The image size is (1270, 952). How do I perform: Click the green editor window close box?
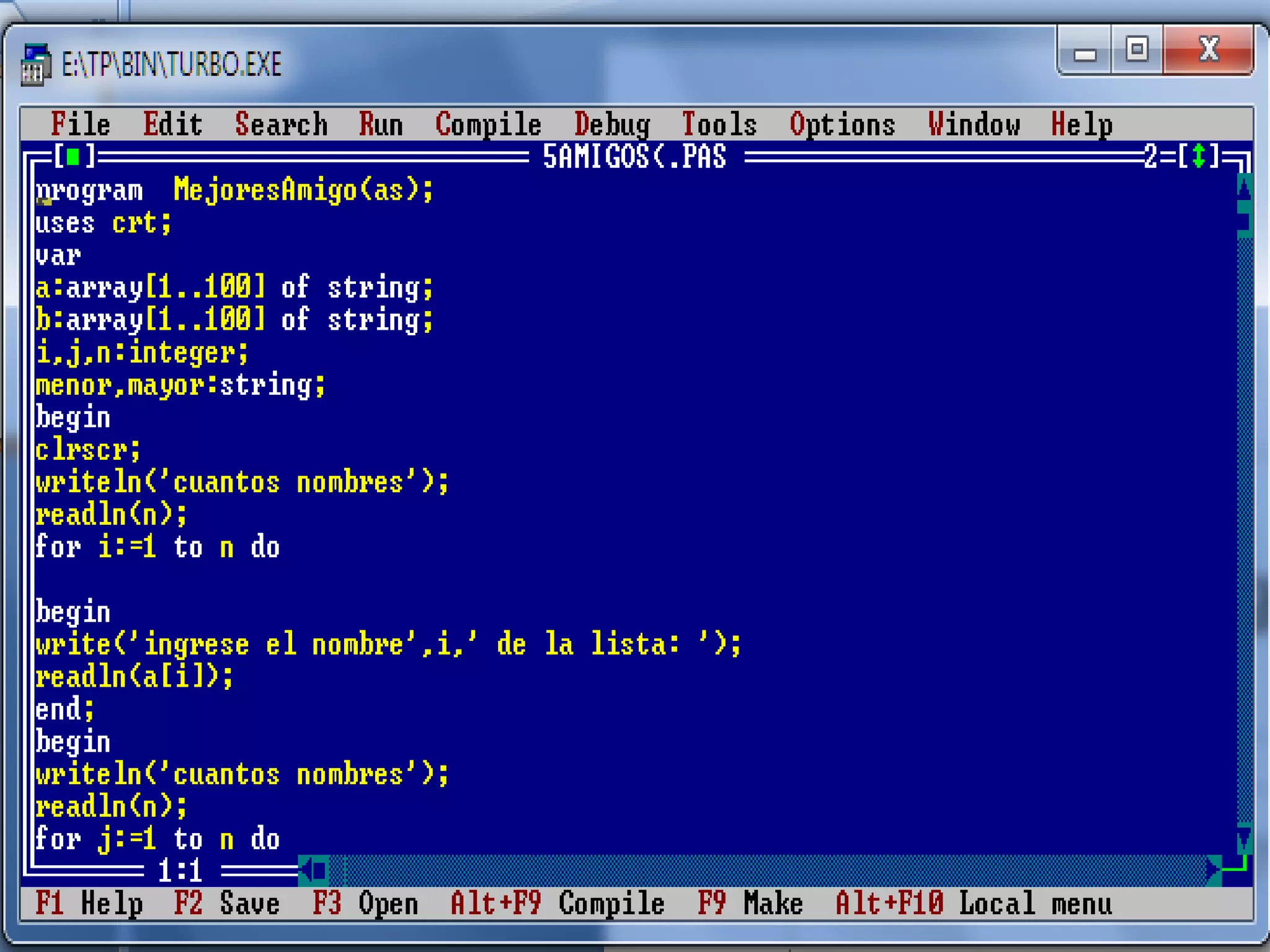click(x=73, y=156)
